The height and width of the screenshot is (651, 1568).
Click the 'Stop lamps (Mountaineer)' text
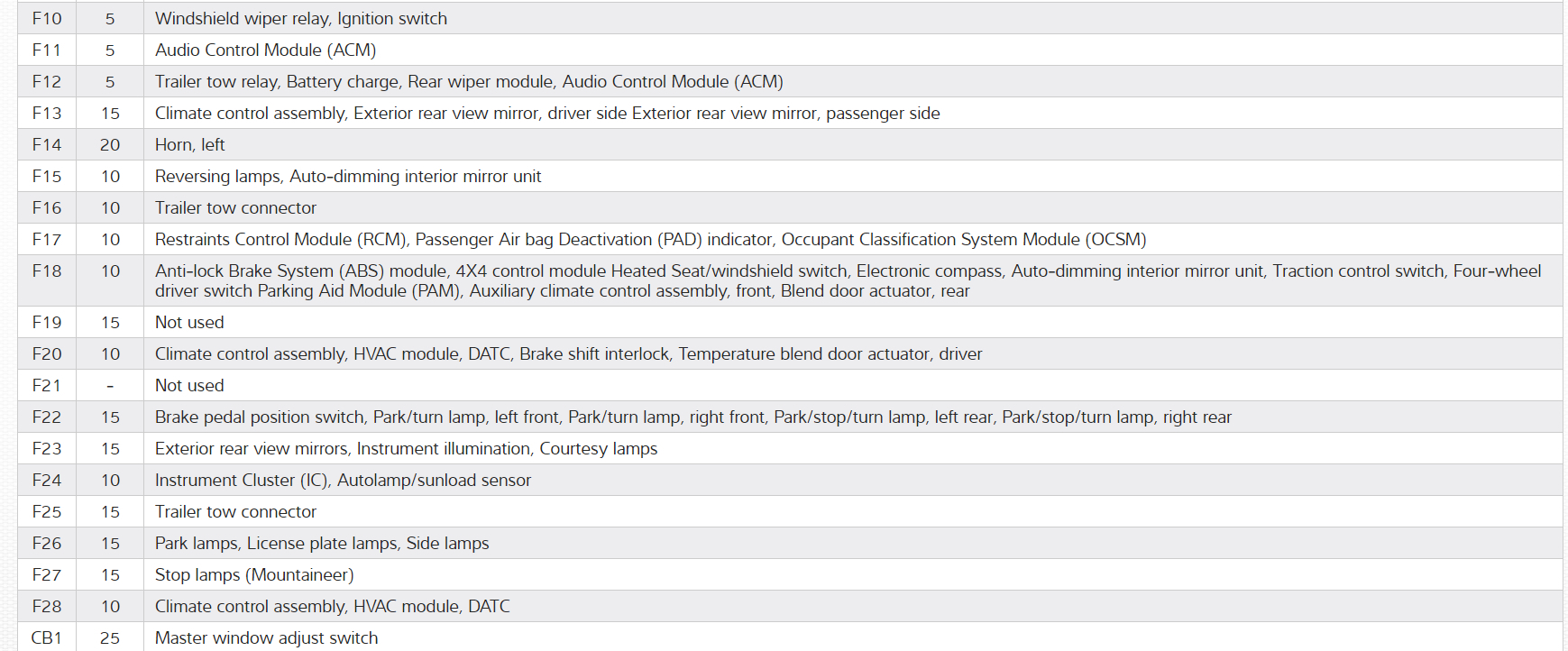tap(254, 575)
